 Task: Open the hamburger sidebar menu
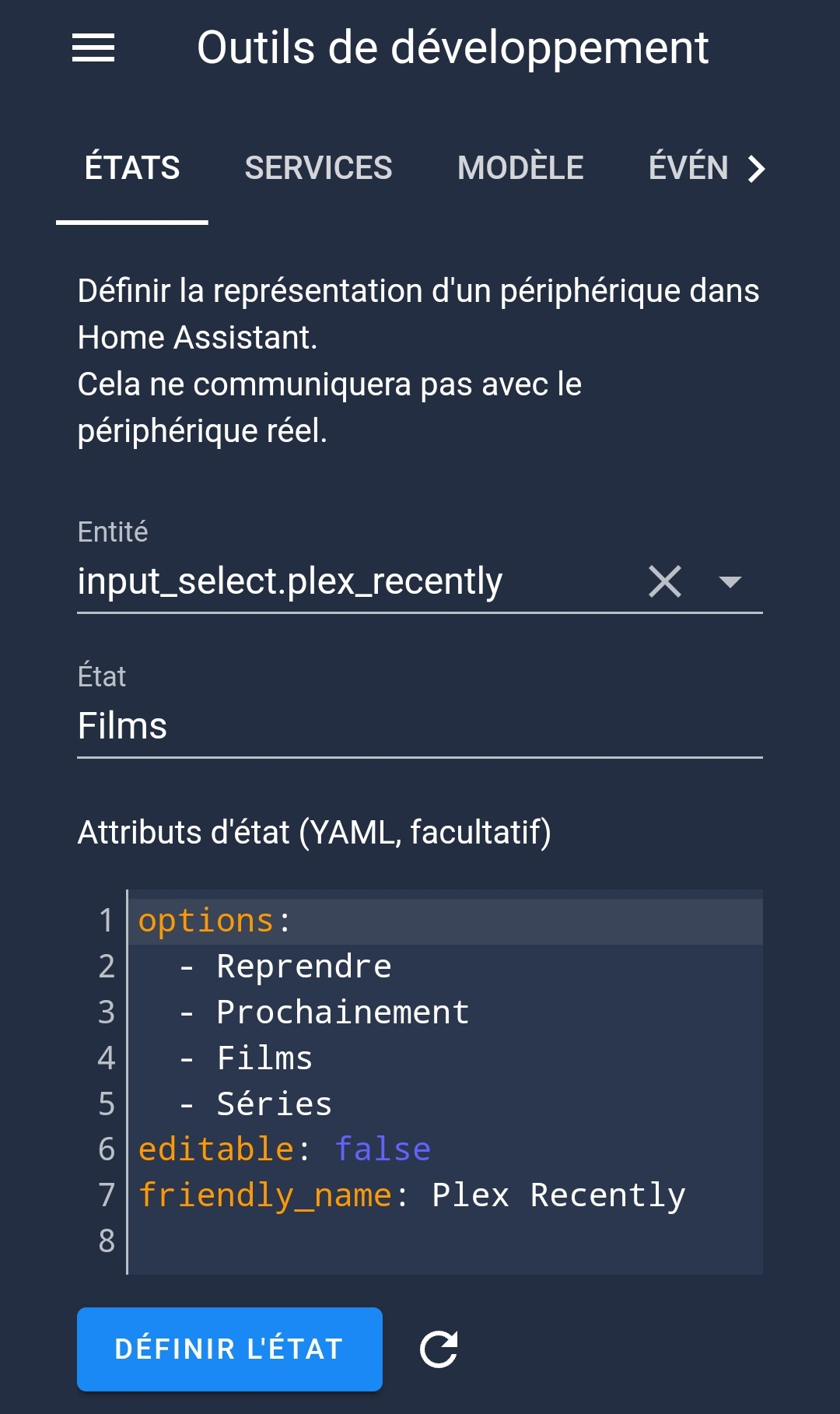[x=93, y=47]
